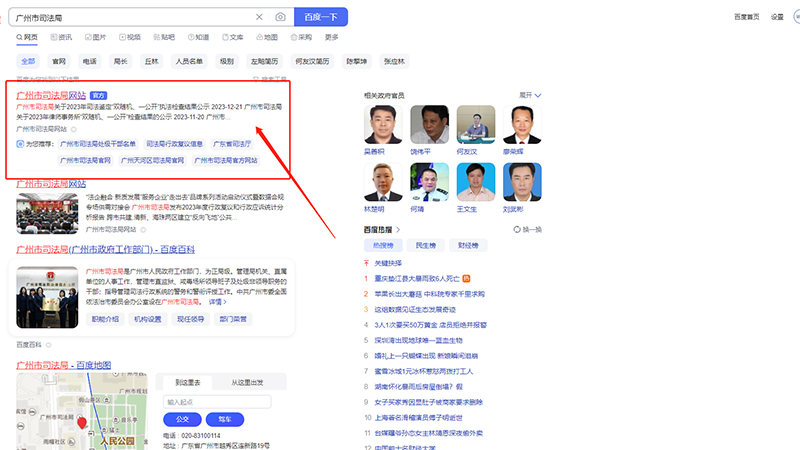Select the 局长 filter chip
800x450 pixels.
point(120,61)
